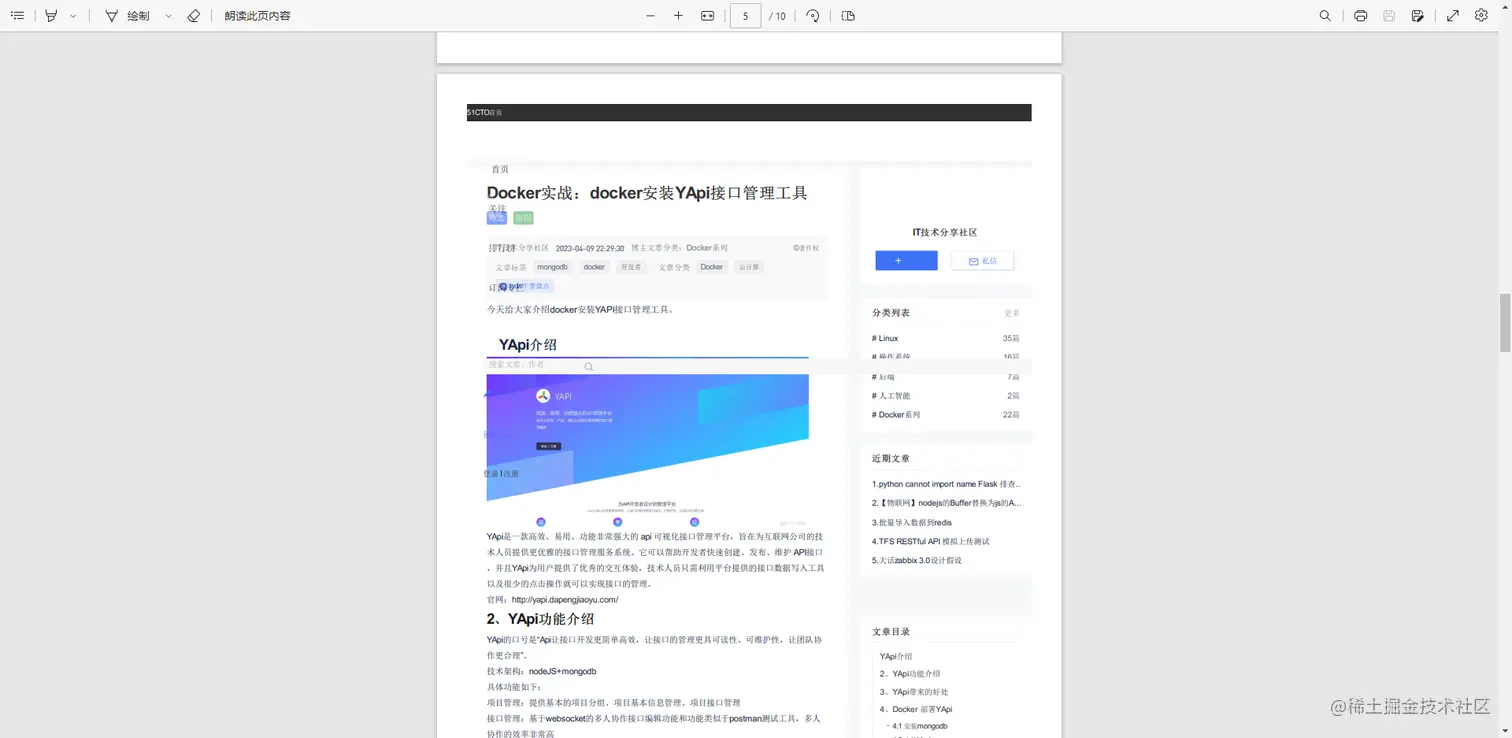Click the 更多 link beside 分类列表
This screenshot has width=1512, height=738.
[x=1012, y=313]
